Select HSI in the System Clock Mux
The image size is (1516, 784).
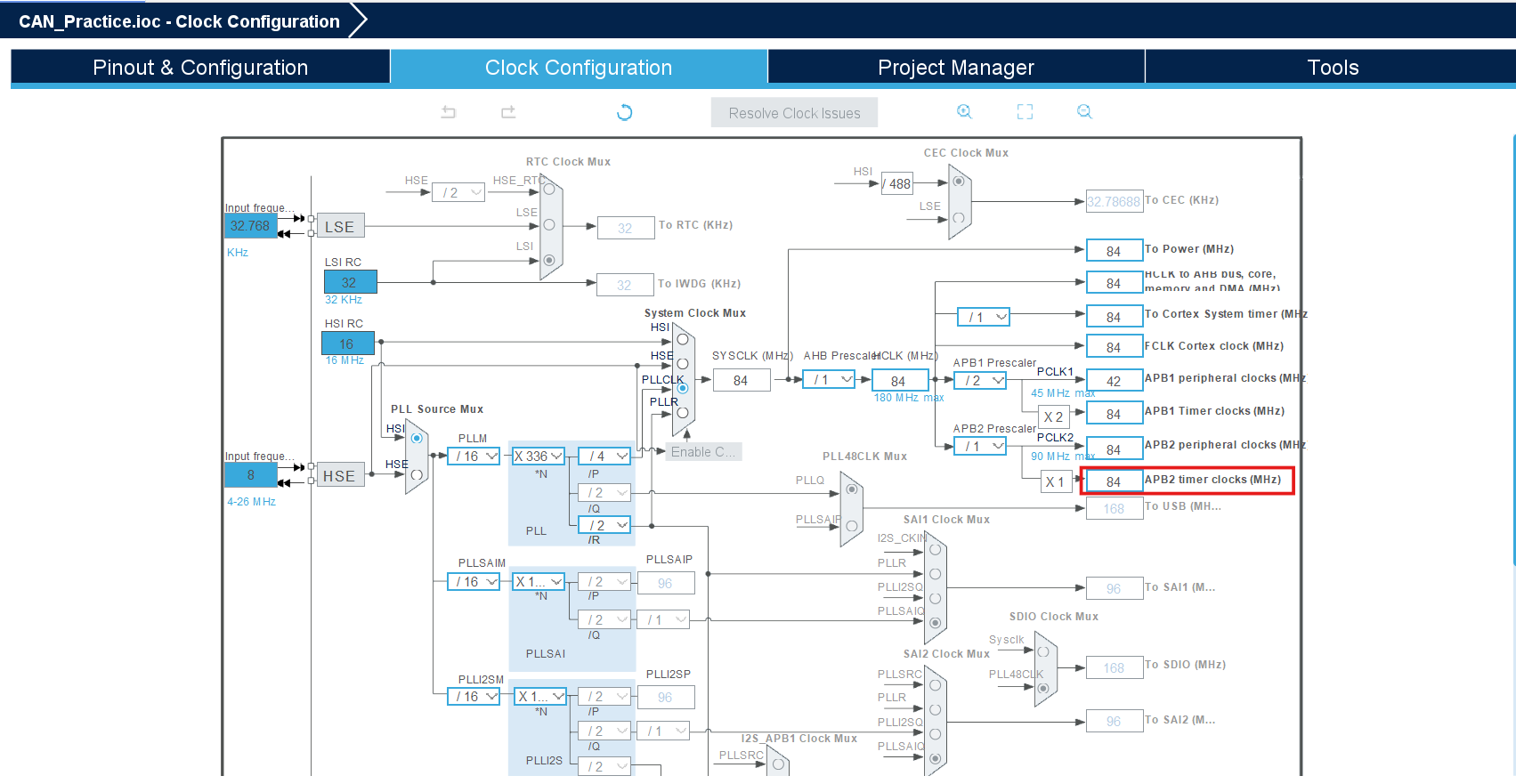[683, 339]
